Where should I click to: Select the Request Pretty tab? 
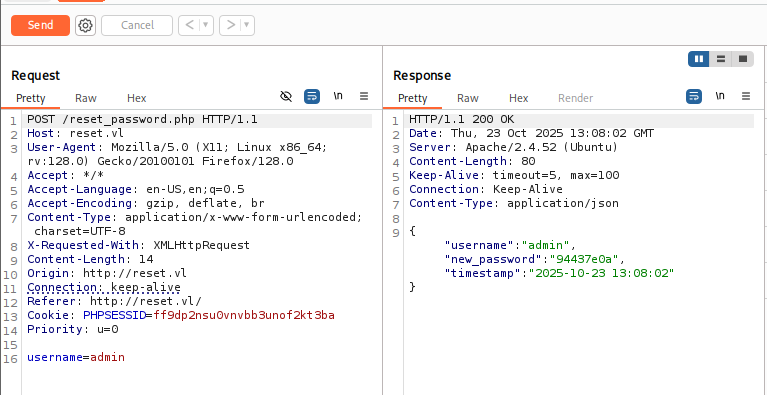point(30,98)
